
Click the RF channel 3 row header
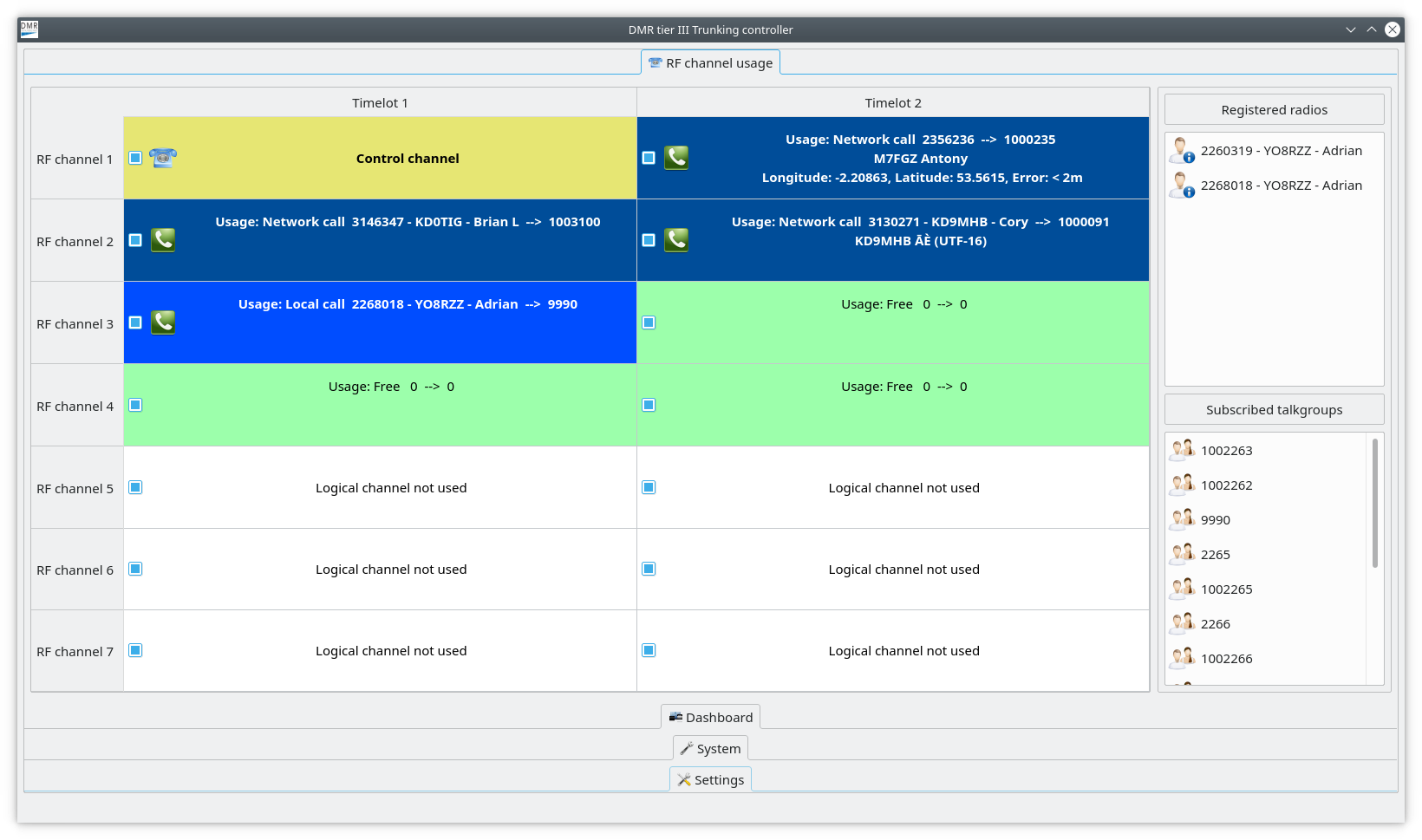pos(77,323)
